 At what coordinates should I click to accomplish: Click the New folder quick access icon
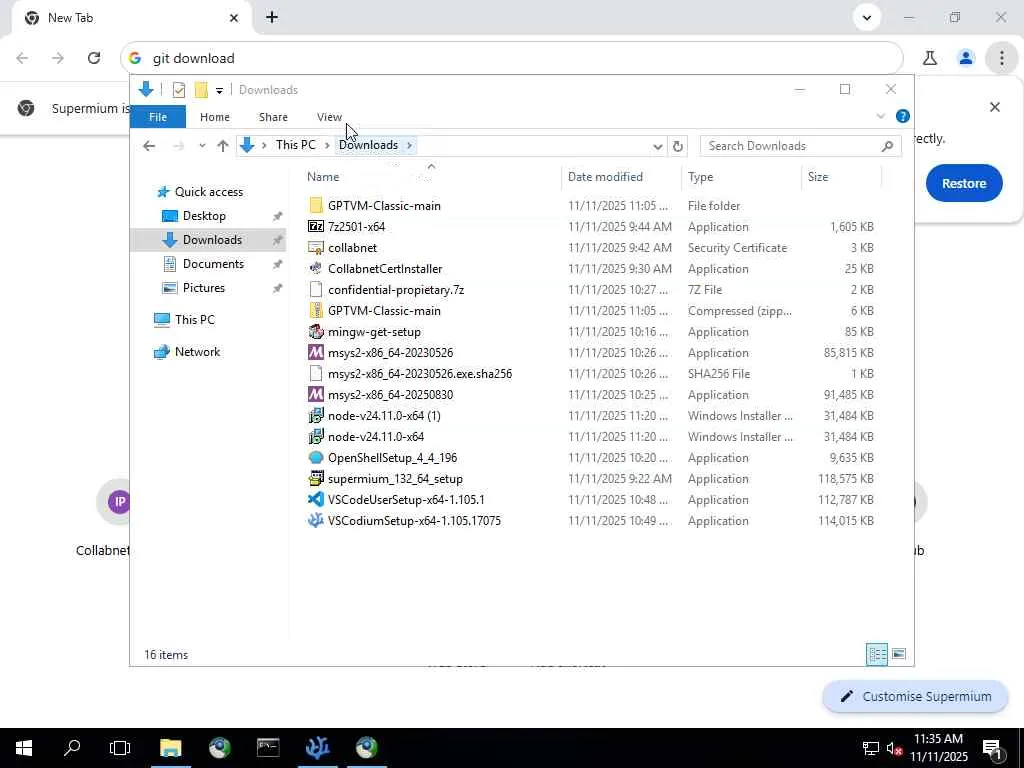coord(201,90)
